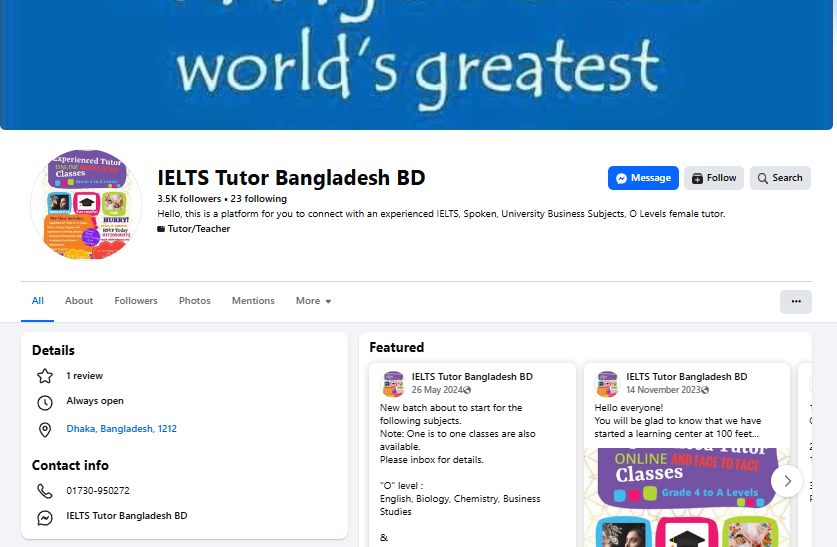Click the public globe icon on 26 May post

click(467, 390)
